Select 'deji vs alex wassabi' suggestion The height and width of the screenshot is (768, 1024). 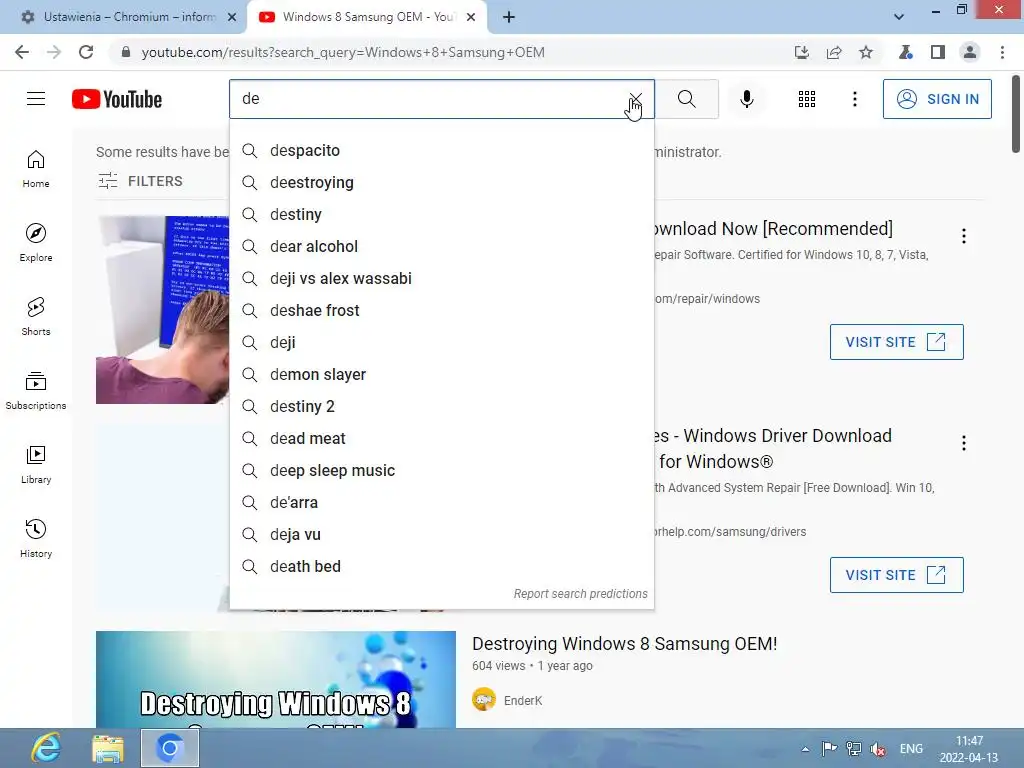coord(441,278)
